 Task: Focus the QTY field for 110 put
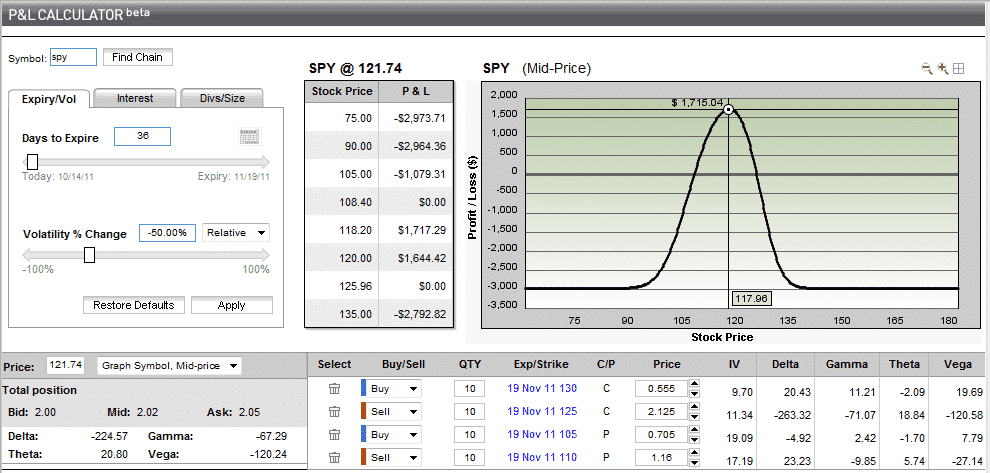click(x=470, y=458)
